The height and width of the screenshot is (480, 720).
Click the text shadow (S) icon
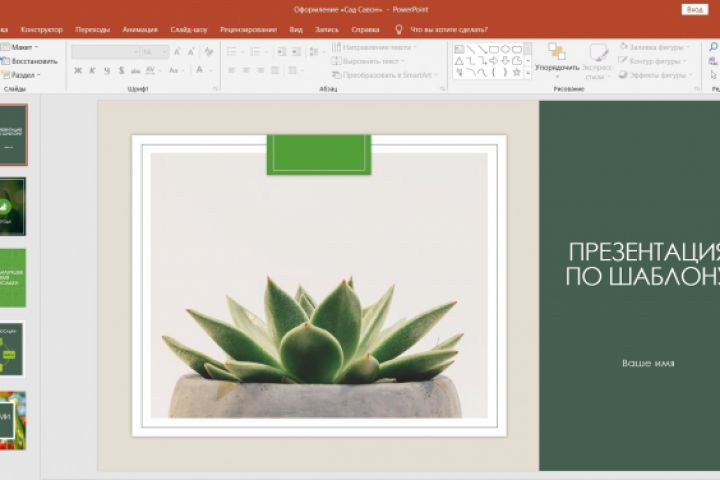pos(121,71)
